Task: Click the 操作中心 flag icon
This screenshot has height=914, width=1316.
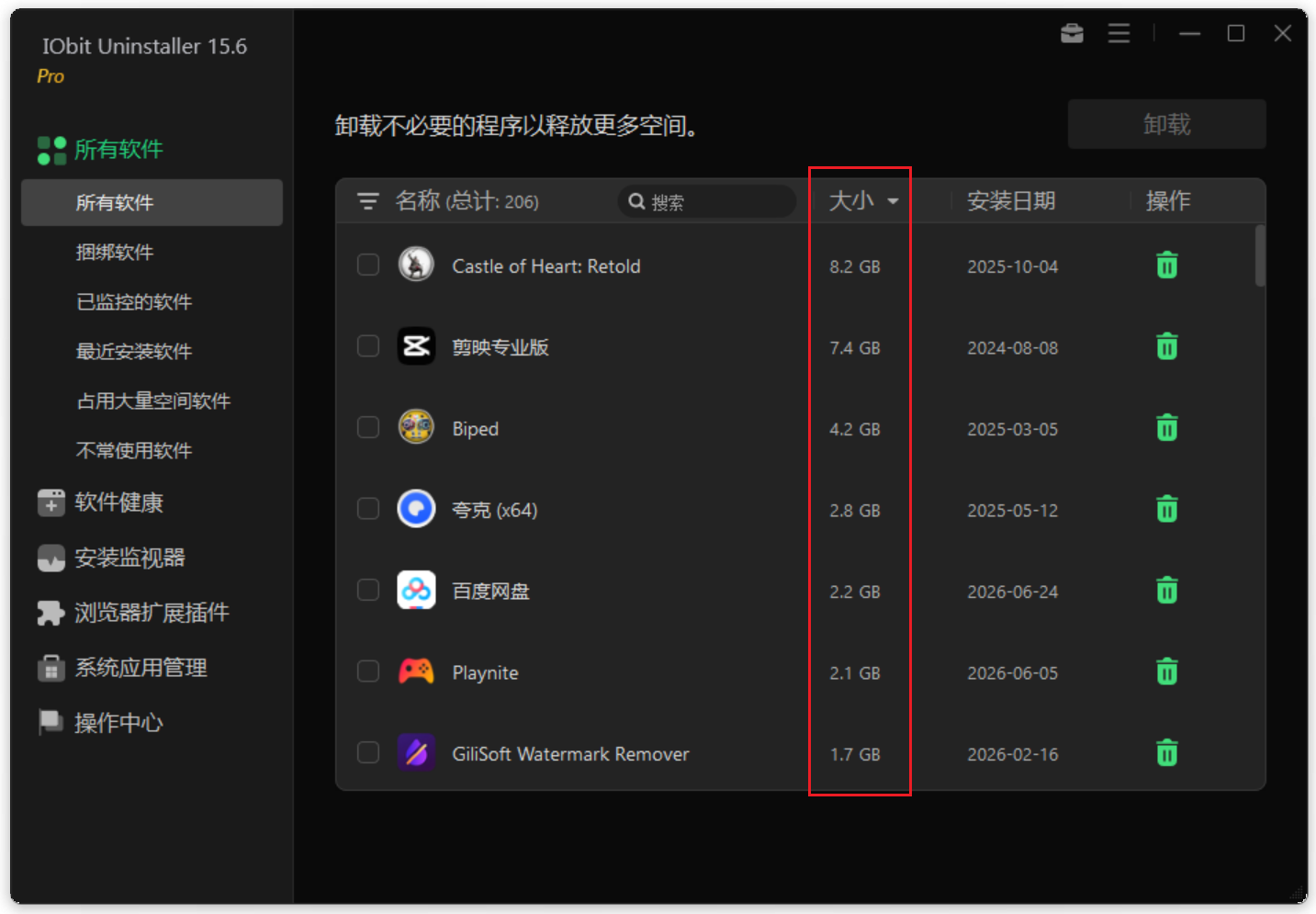Action: 51,723
